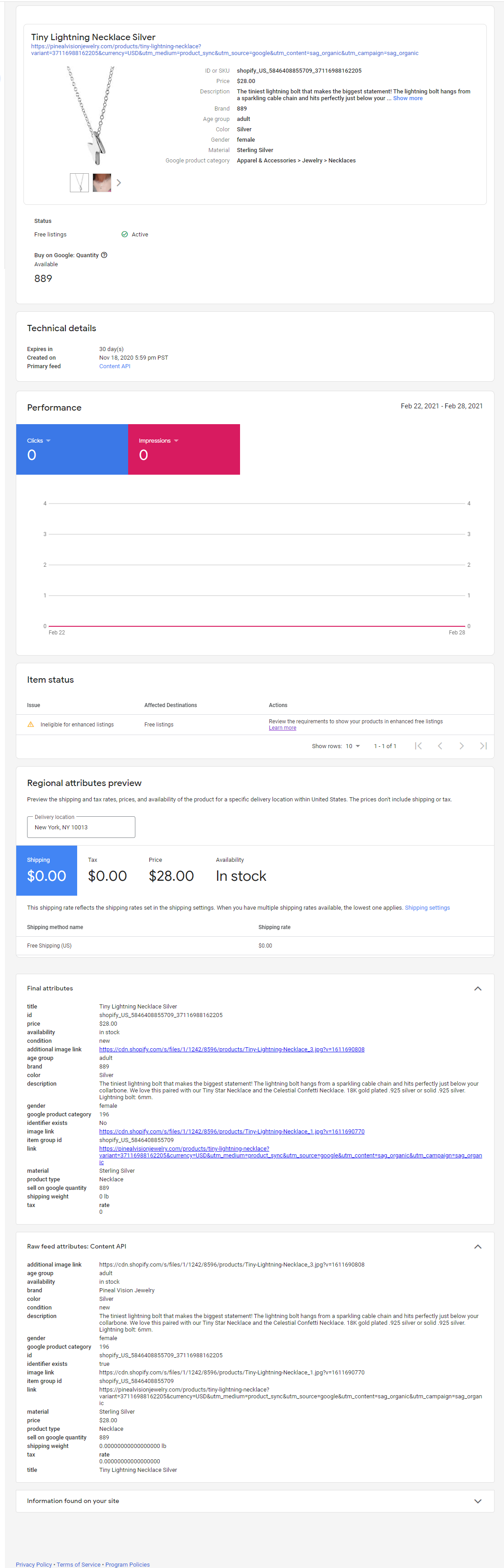Open the Show rows count dropdown
Viewport: 504px width, 1568px height.
pyautogui.click(x=353, y=746)
